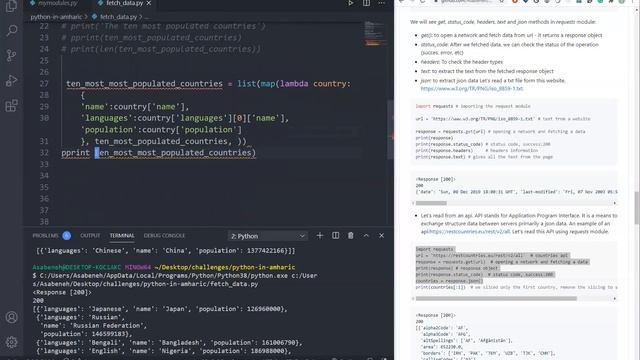Click 'ten_most_most_populated_countries' on line 27

point(144,84)
